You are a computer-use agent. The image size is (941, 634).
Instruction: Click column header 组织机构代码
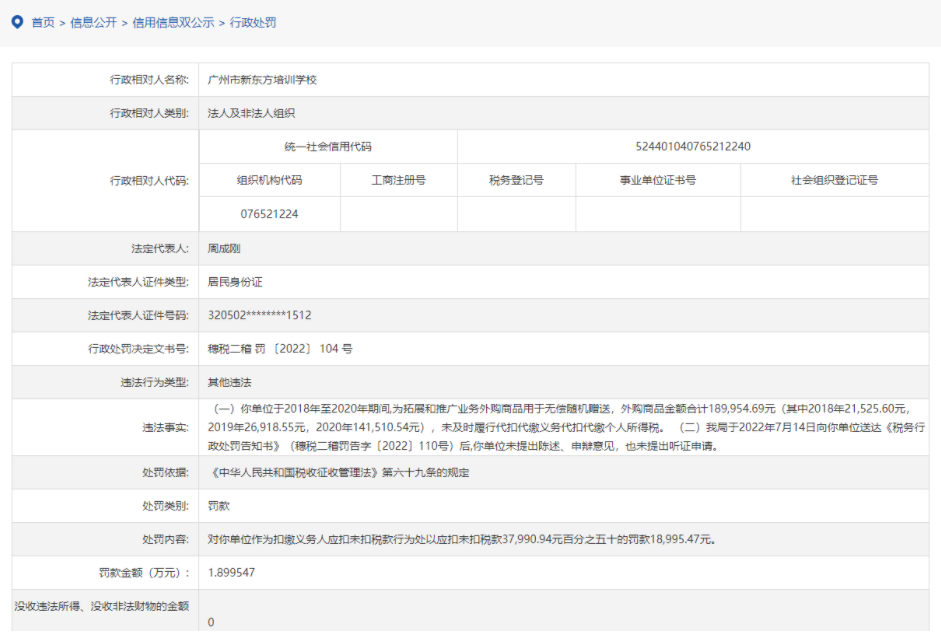[x=269, y=180]
